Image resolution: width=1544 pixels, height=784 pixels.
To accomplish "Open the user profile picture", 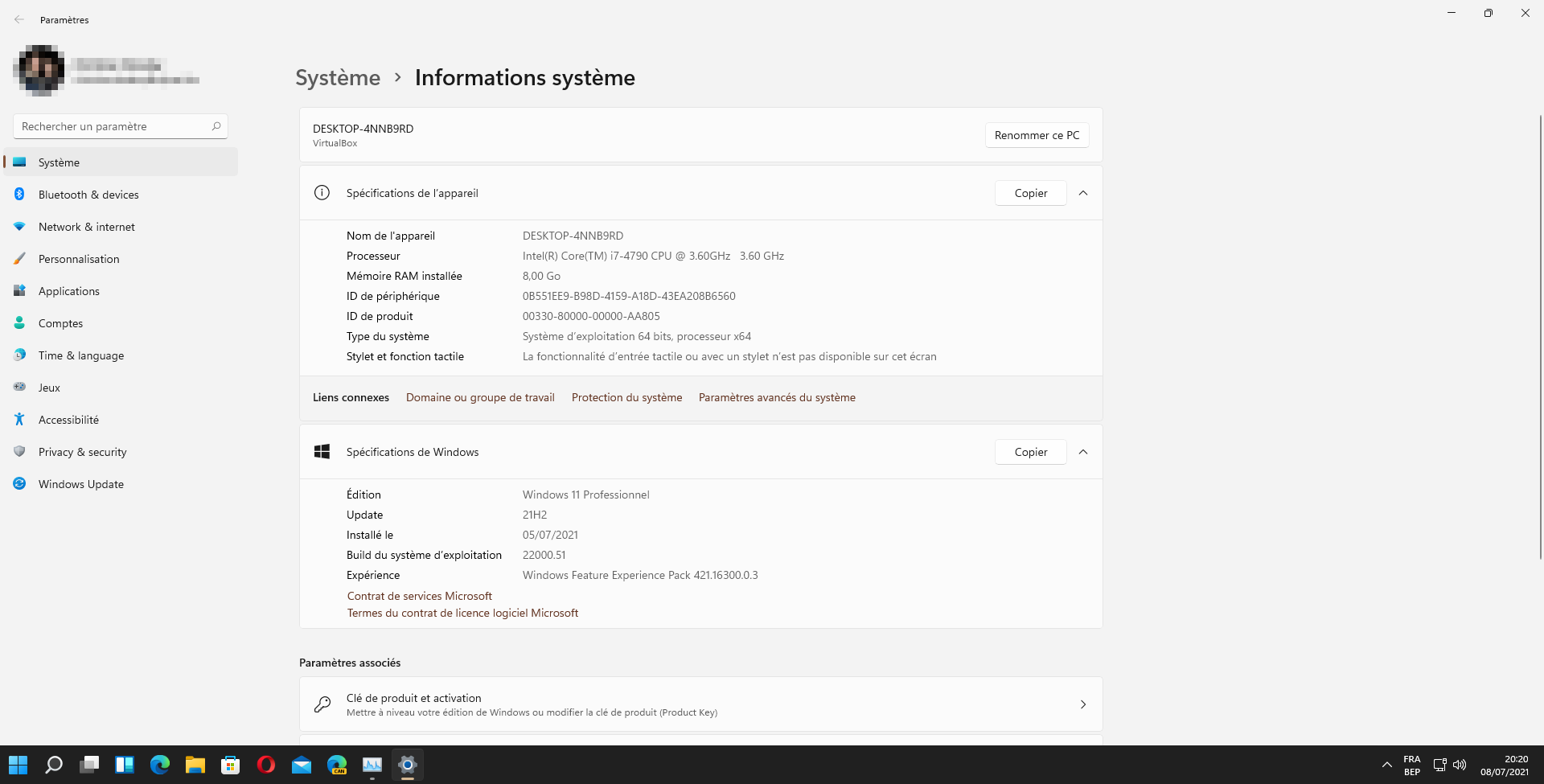I will coord(39,70).
